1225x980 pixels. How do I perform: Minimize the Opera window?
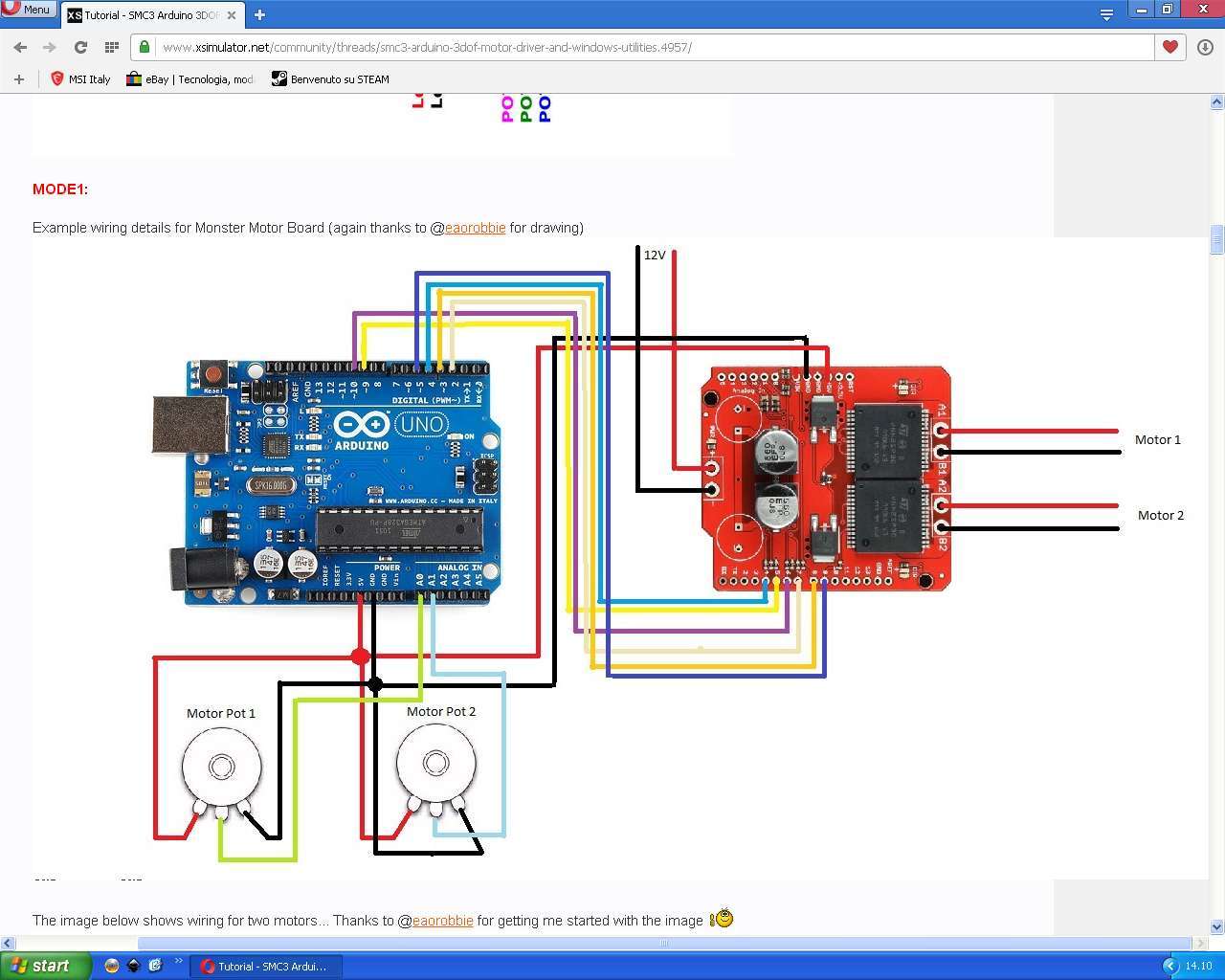click(1141, 9)
